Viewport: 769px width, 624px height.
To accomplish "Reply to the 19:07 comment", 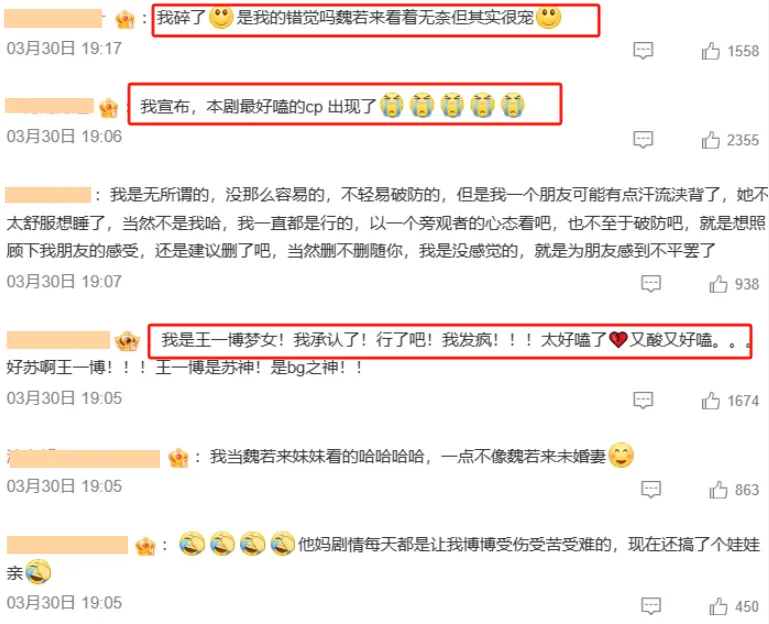I will point(651,284).
